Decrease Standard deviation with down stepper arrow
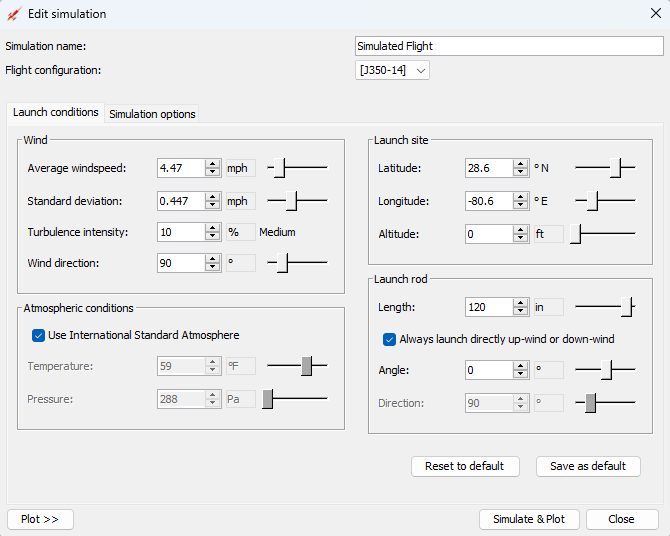670x536 pixels. (x=212, y=205)
